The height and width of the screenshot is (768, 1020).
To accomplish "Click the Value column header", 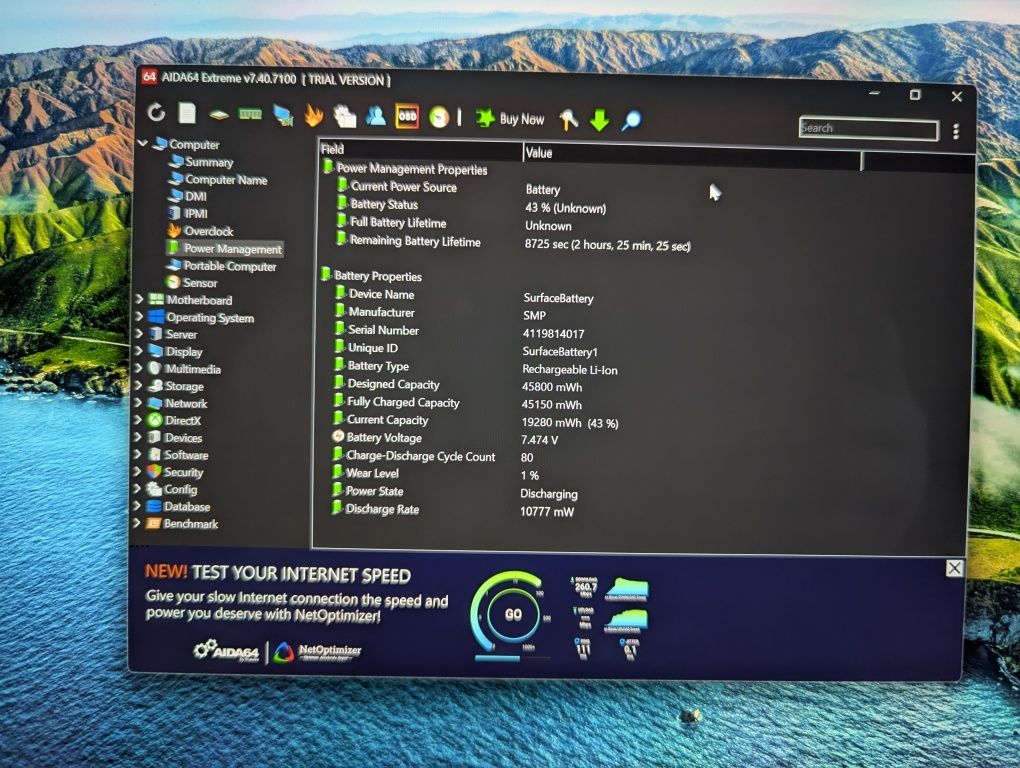I will [x=691, y=156].
